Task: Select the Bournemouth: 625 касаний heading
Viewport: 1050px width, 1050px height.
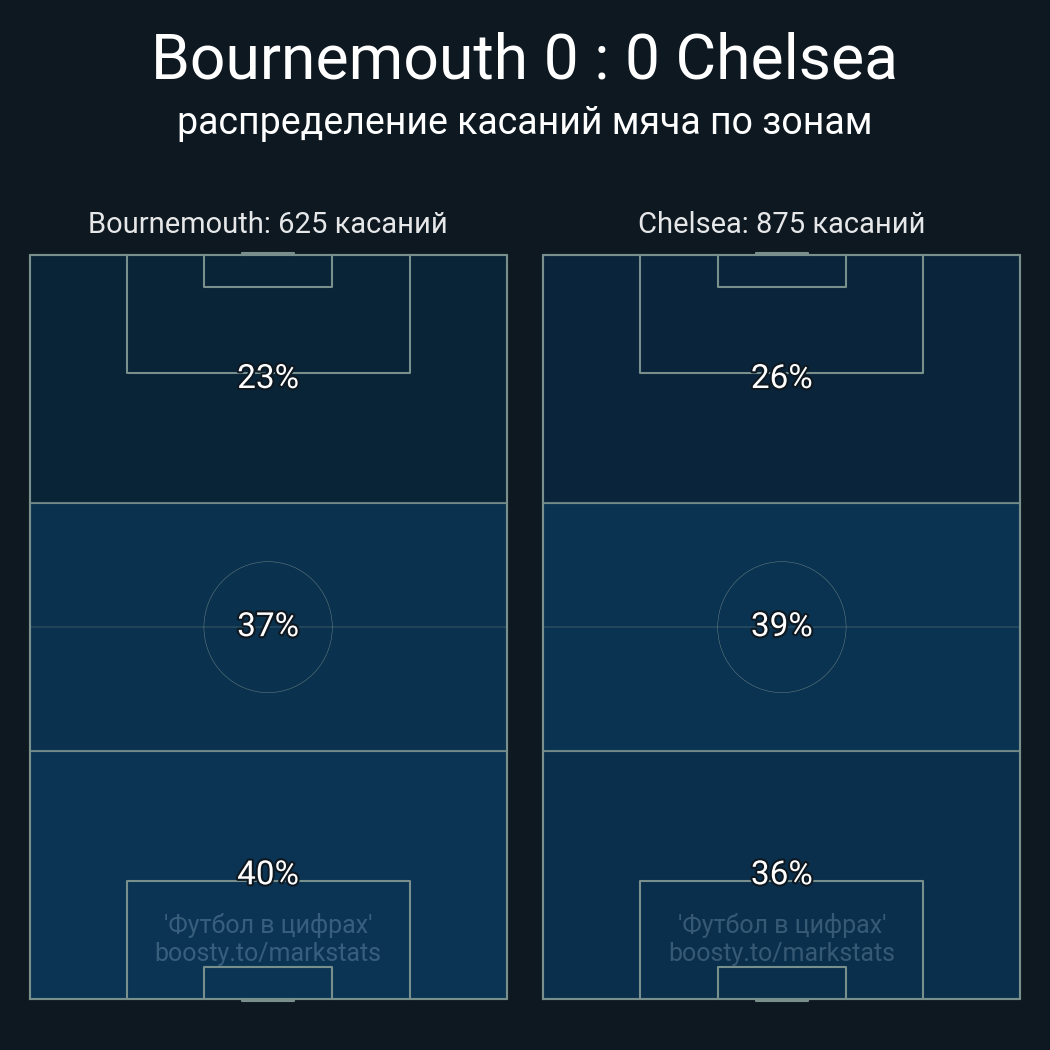Action: pos(267,223)
